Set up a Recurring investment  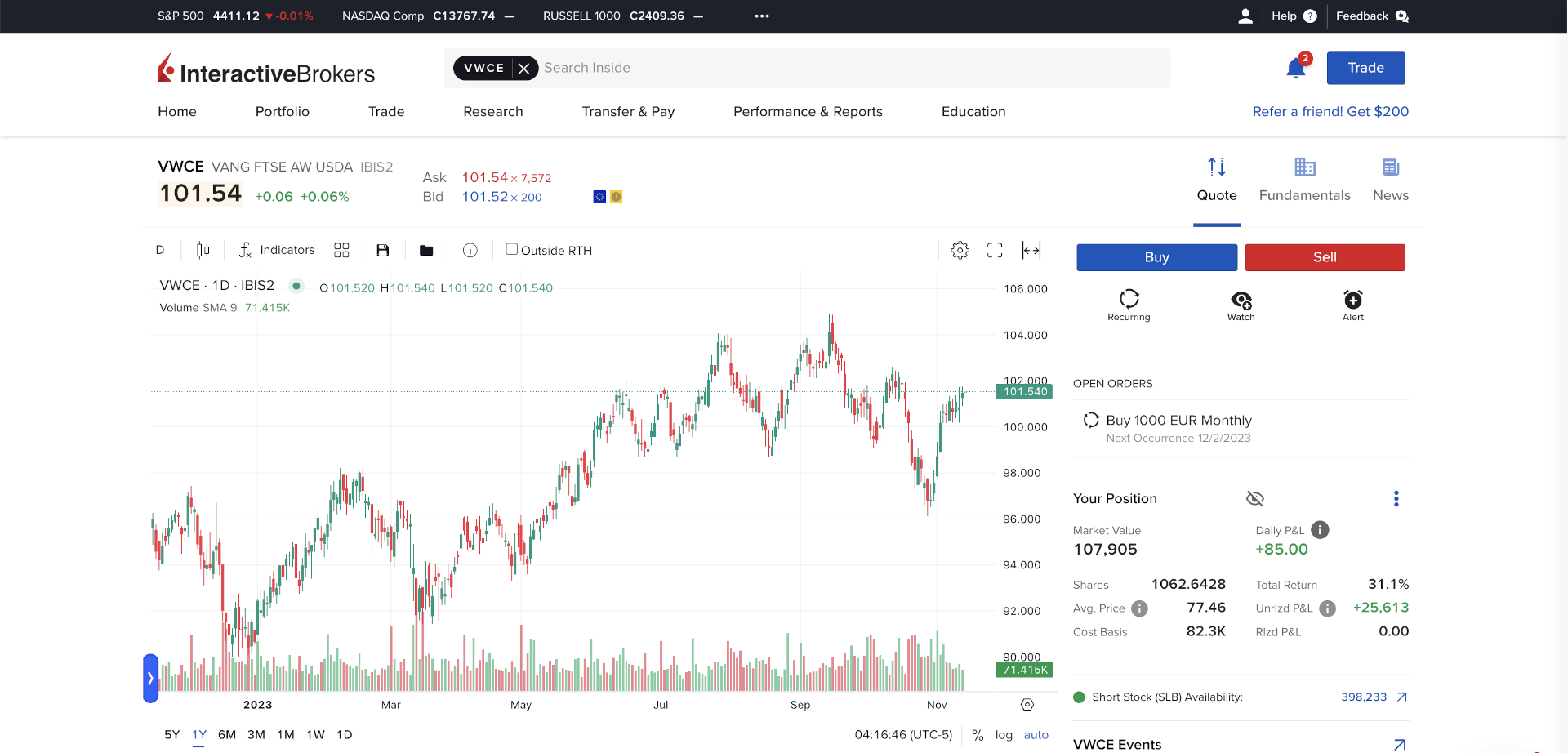pyautogui.click(x=1128, y=305)
